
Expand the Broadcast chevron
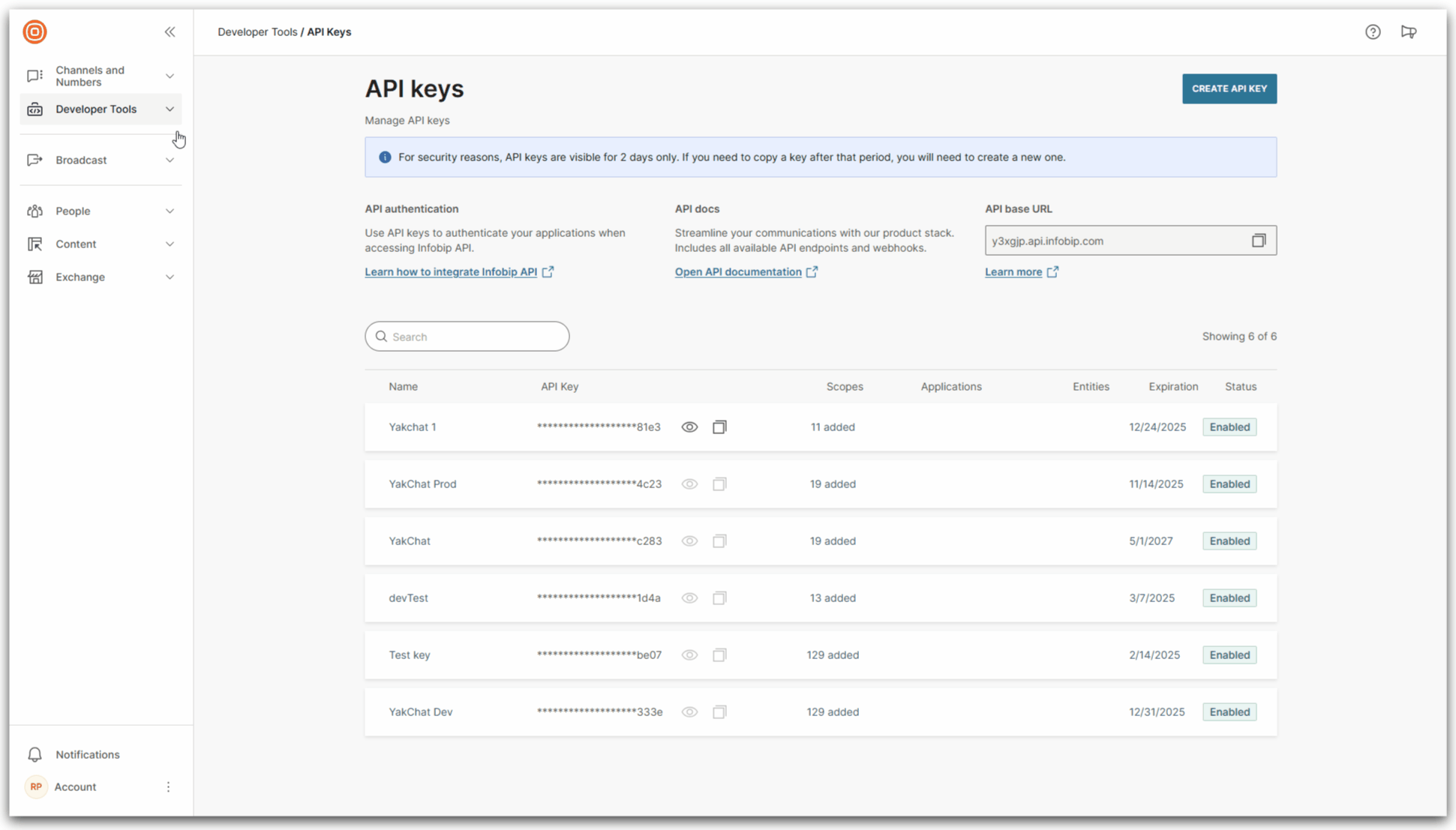[170, 160]
